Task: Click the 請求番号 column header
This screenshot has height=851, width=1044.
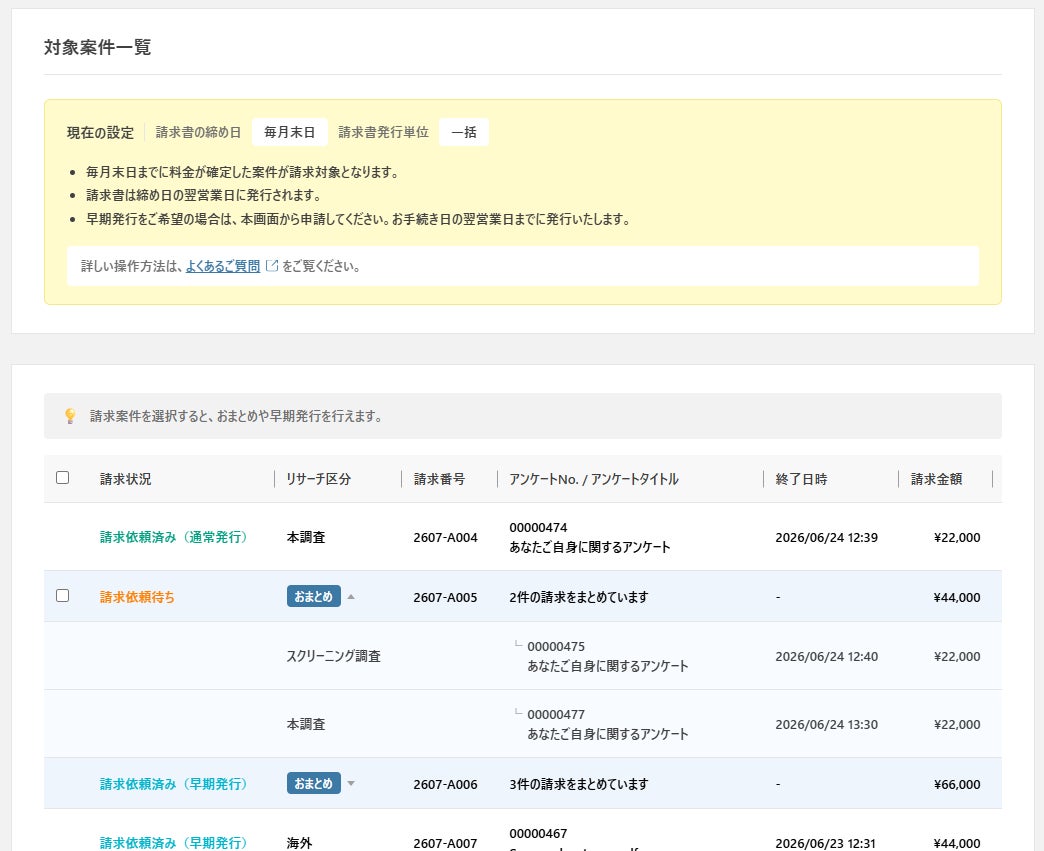Action: [x=439, y=479]
